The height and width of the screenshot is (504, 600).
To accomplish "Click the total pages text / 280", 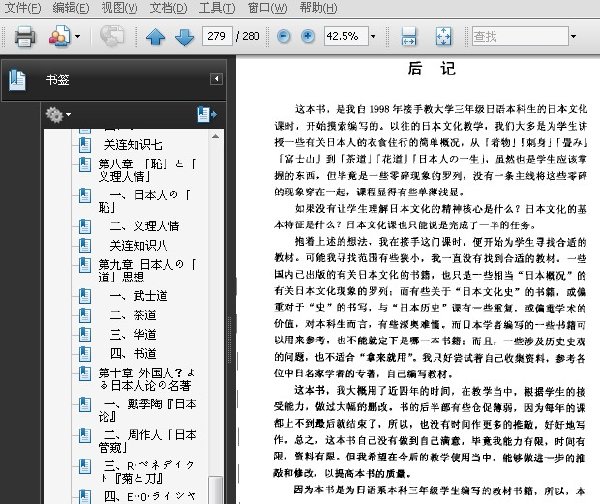I will tap(248, 36).
